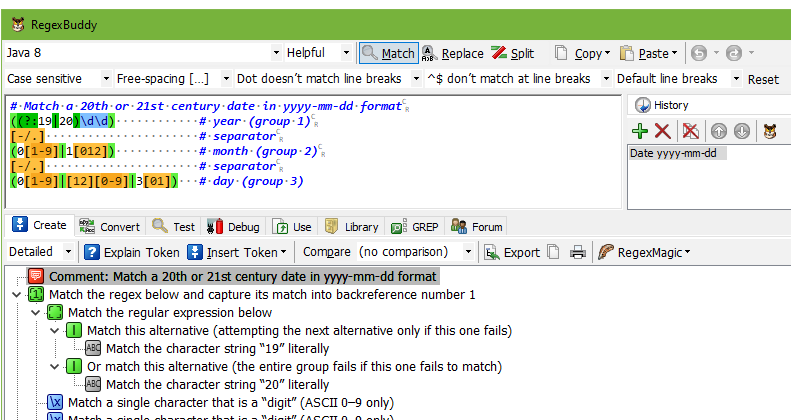
Task: Click the ABC icon beside "20" literal
Action: [x=93, y=385]
